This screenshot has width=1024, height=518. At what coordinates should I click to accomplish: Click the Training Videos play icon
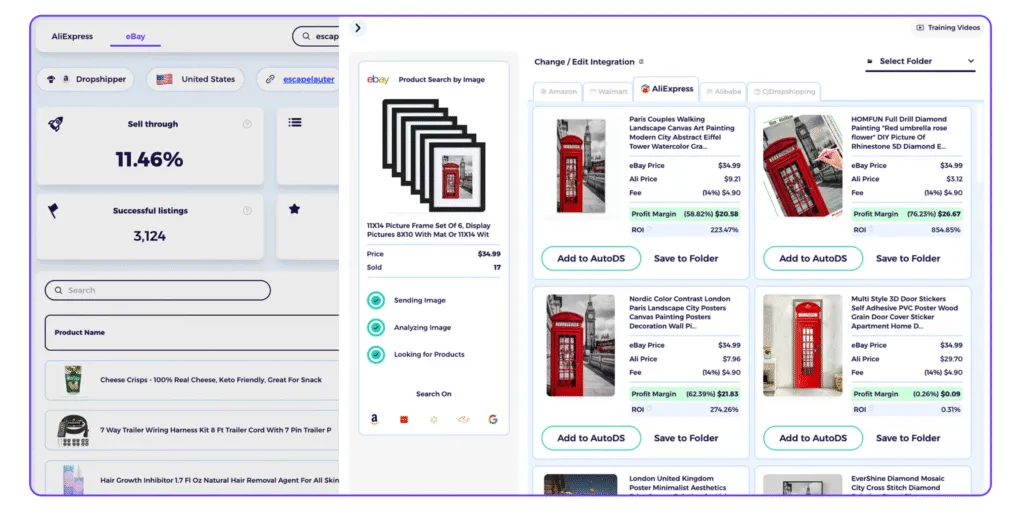click(920, 27)
